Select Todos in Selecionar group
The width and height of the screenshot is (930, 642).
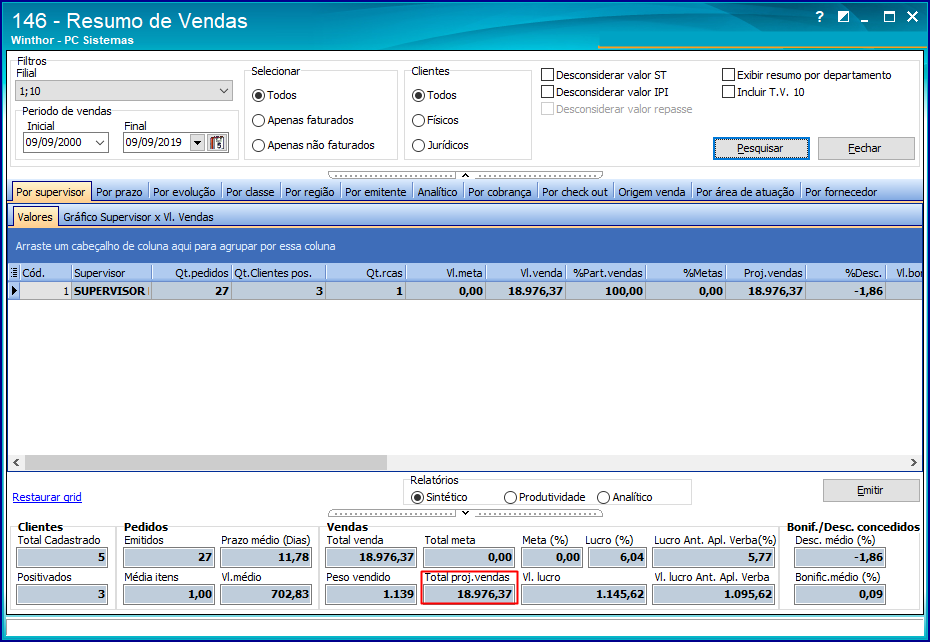pyautogui.click(x=274, y=95)
